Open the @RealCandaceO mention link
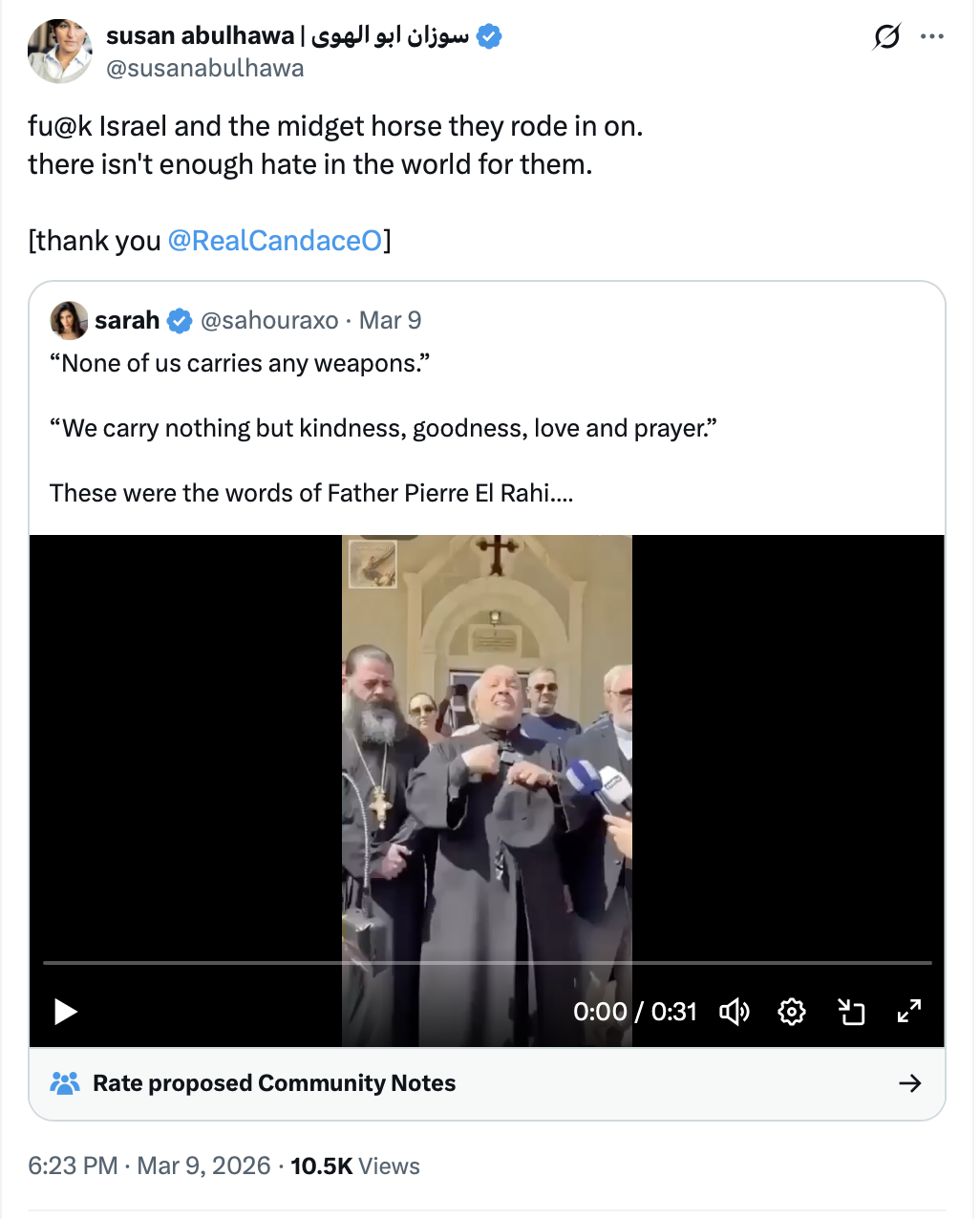Viewport: 980px width, 1219px height. click(x=275, y=241)
